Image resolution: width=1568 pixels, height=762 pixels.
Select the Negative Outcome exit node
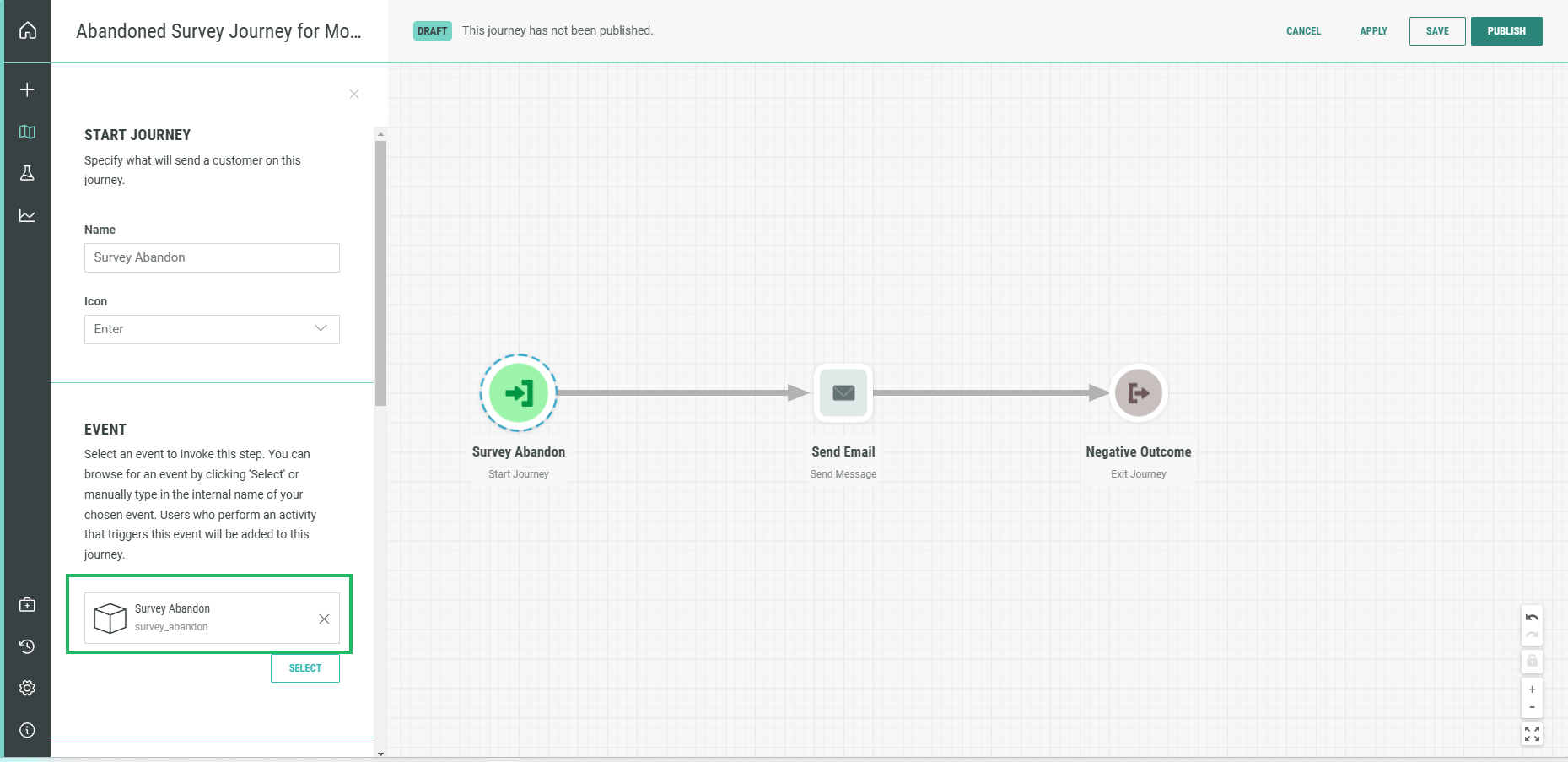tap(1138, 393)
